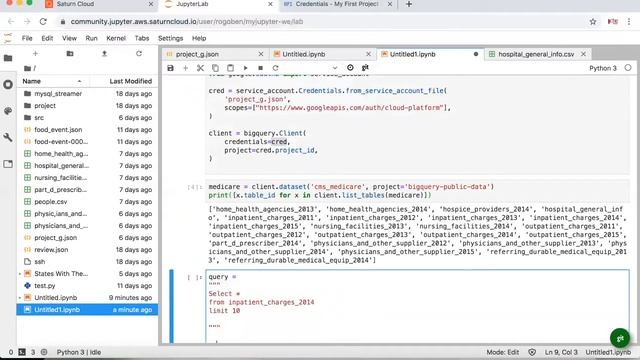Switch to the Credentials browser tab

pos(337,4)
